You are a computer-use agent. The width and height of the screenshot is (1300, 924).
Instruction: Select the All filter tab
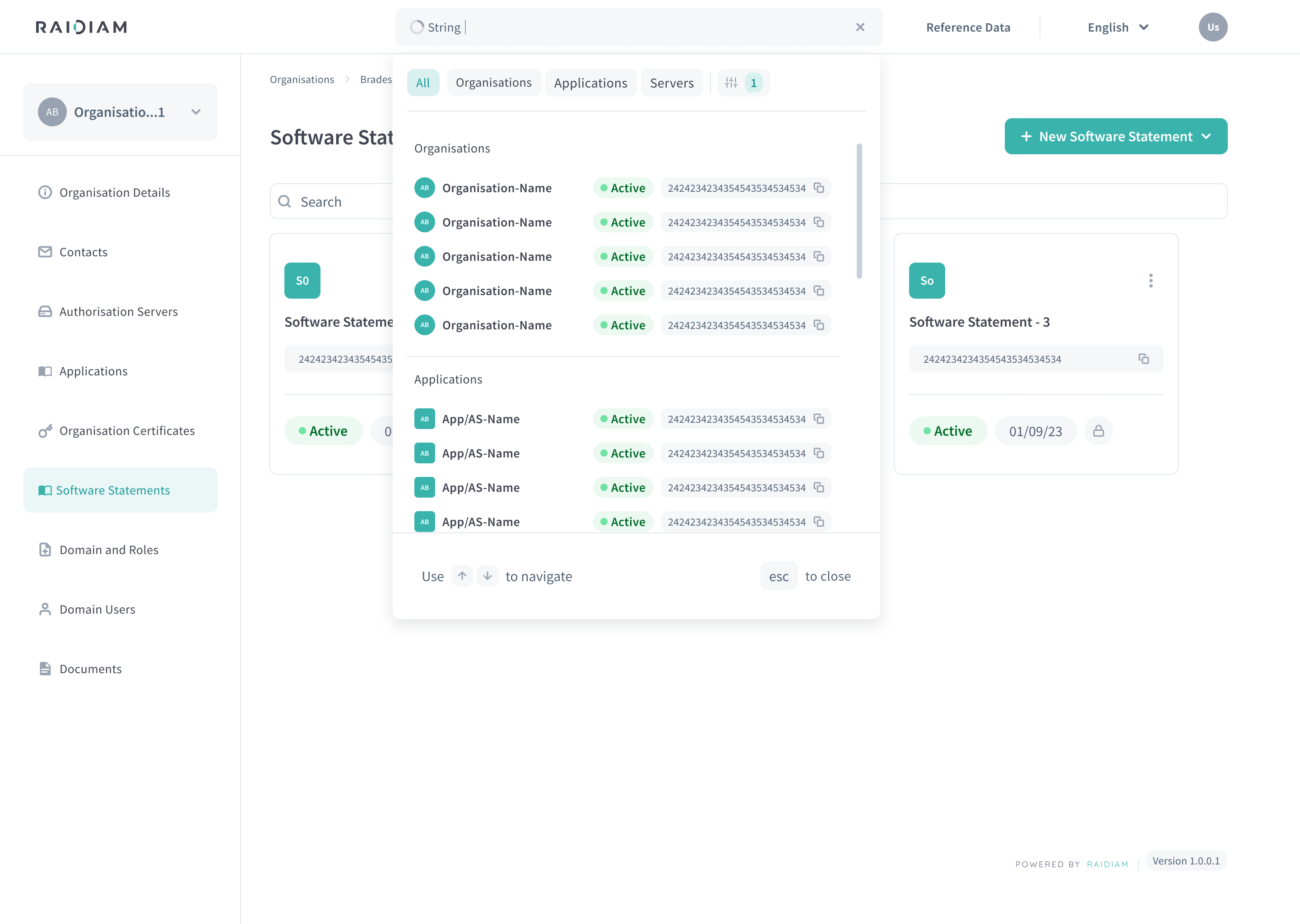point(423,83)
